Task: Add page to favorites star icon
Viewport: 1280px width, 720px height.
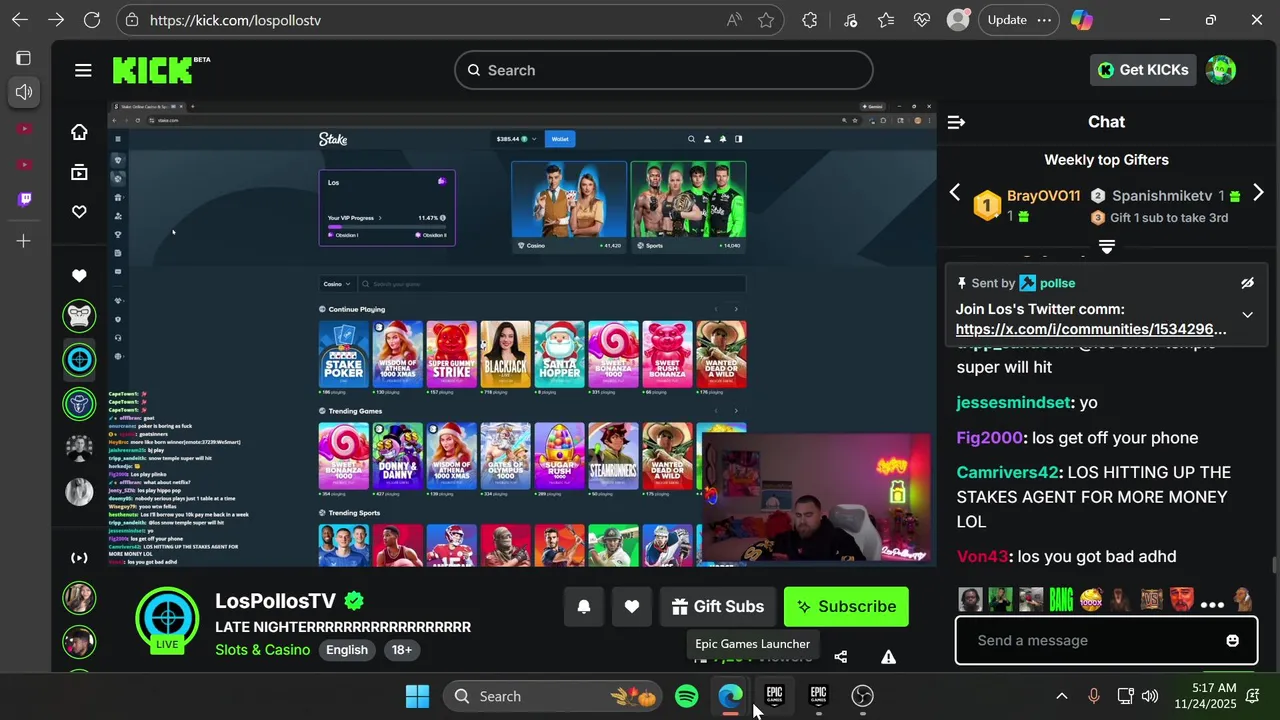Action: click(x=766, y=20)
